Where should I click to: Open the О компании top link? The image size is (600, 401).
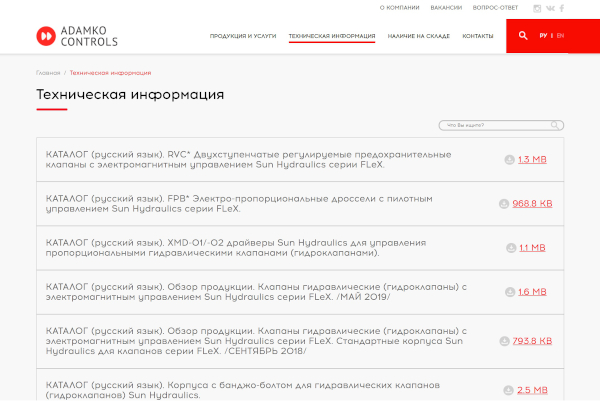399,8
